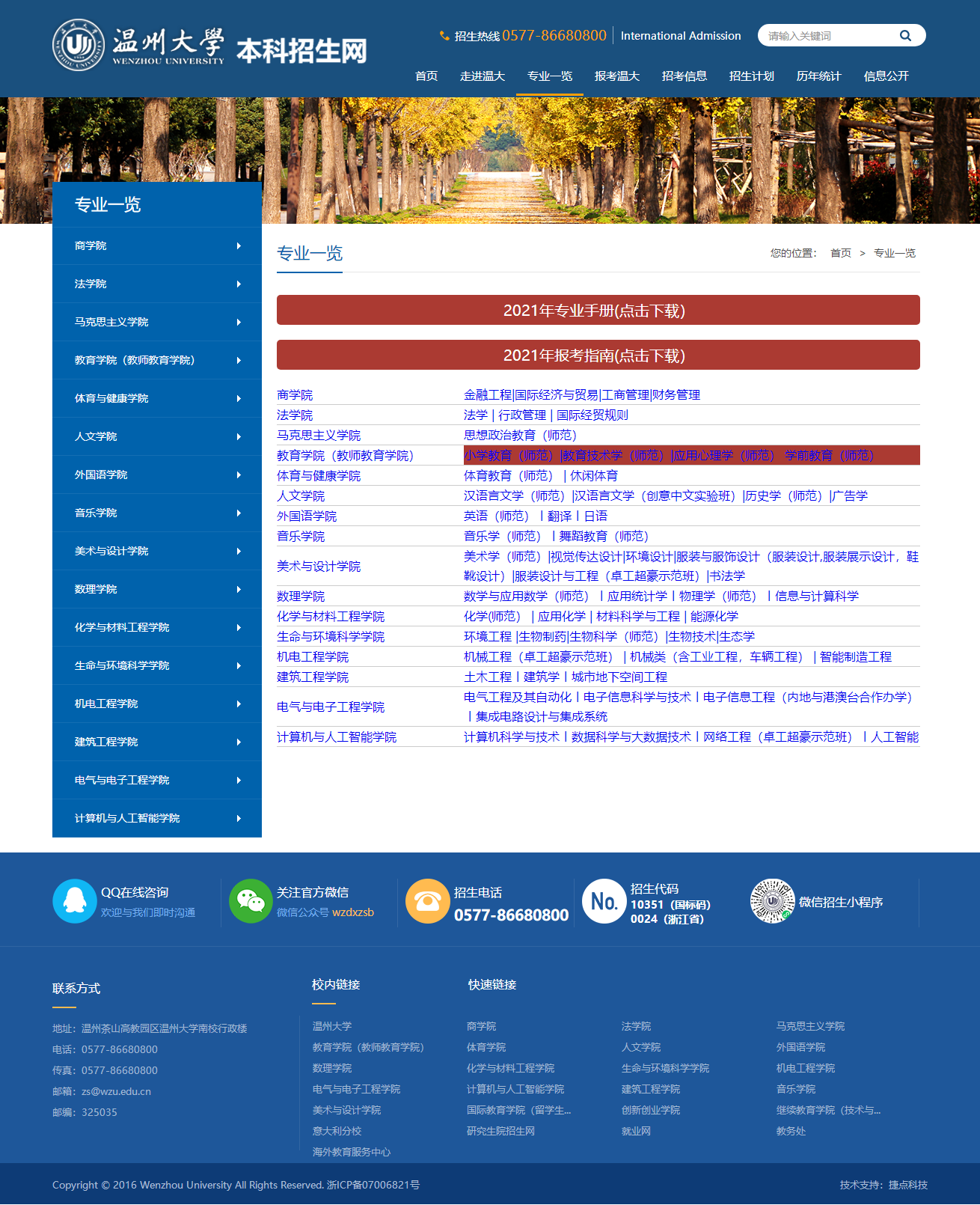The height and width of the screenshot is (1205, 980).
Task: Click the phone hotline icon in header
Action: (444, 36)
